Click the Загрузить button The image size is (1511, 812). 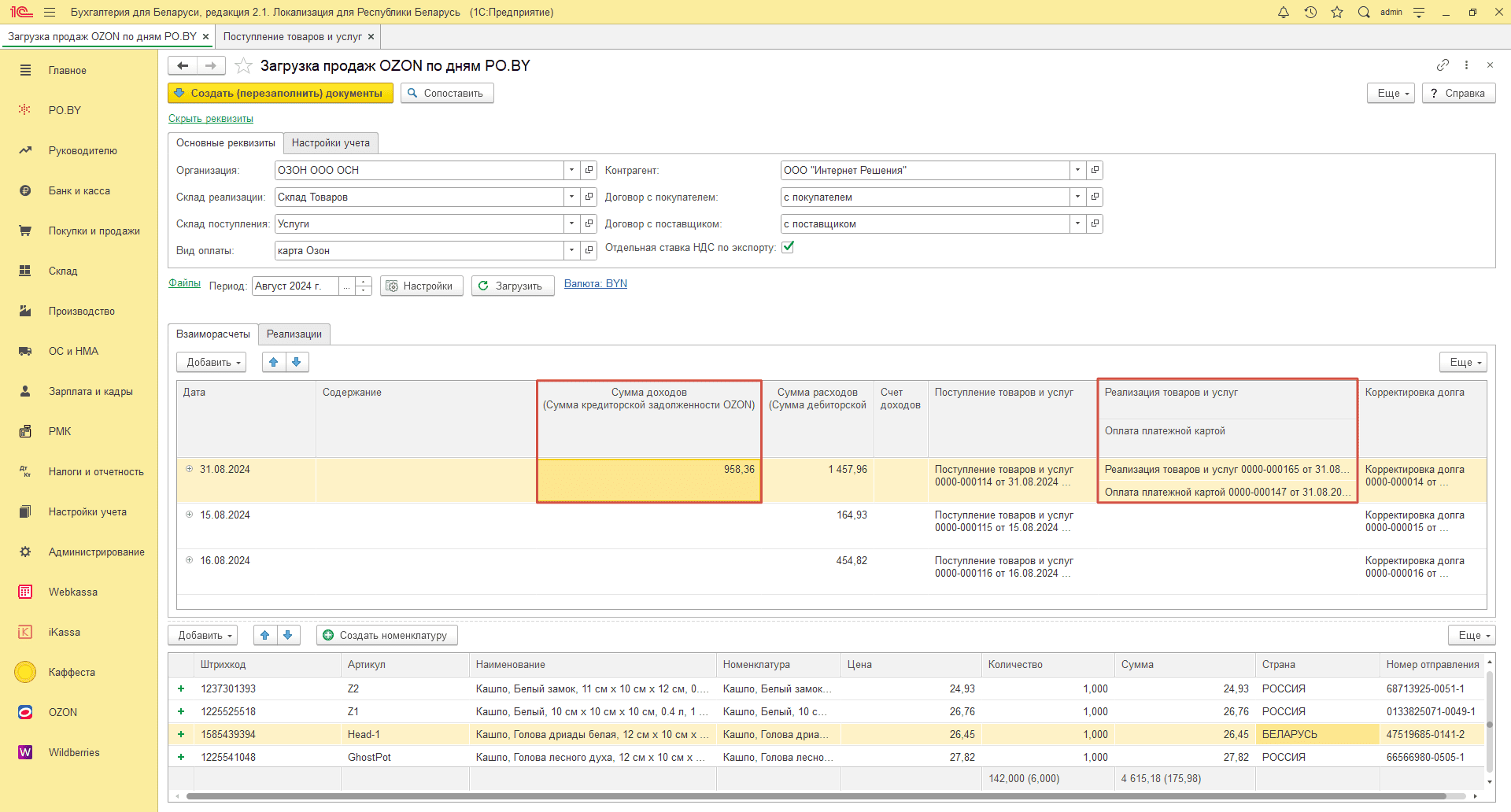512,286
